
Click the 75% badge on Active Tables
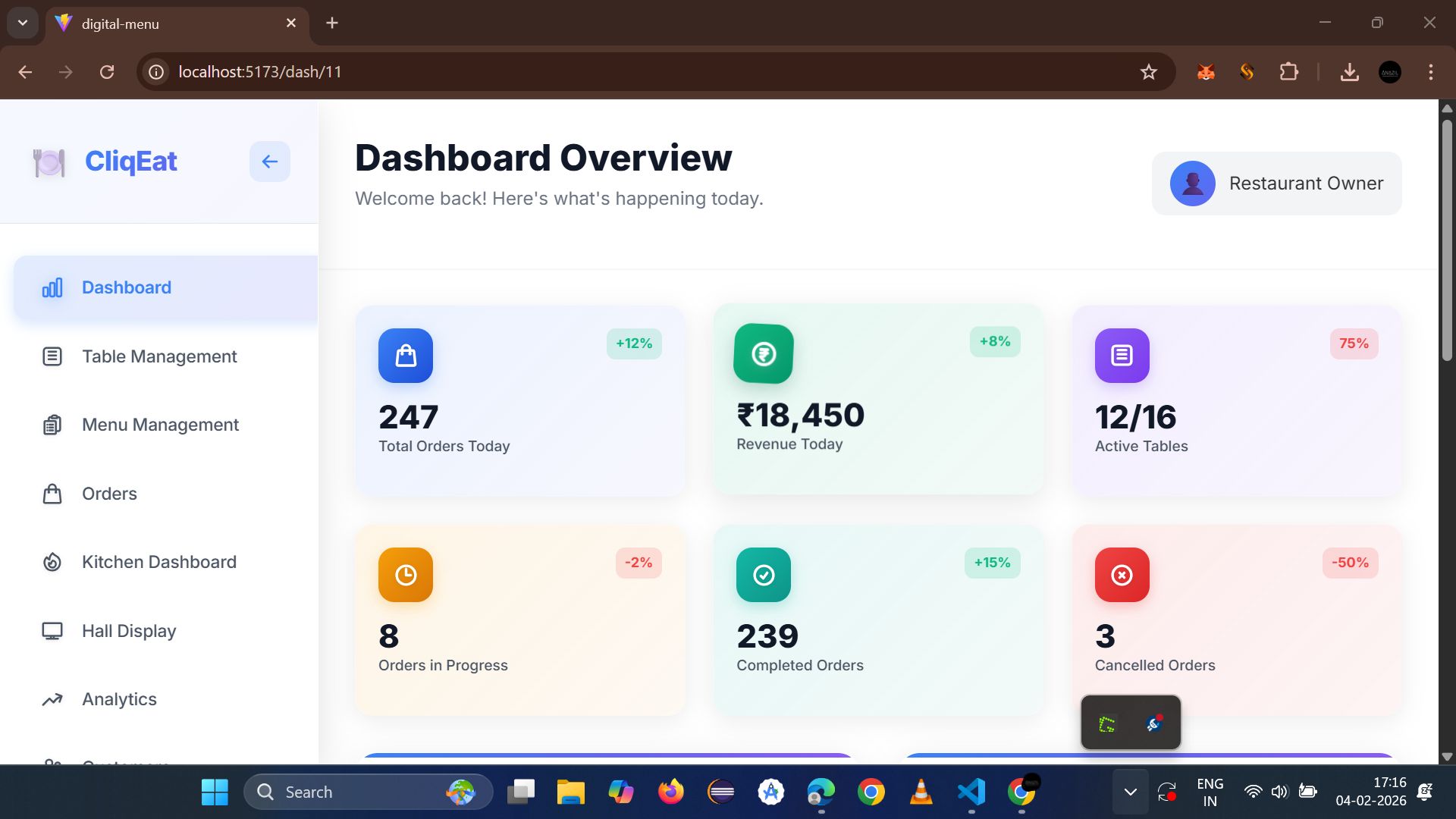(1354, 344)
